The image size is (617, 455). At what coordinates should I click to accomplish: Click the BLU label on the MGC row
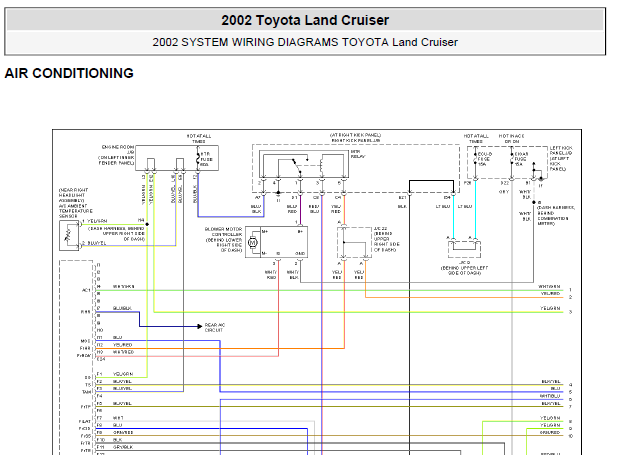pyautogui.click(x=117, y=337)
